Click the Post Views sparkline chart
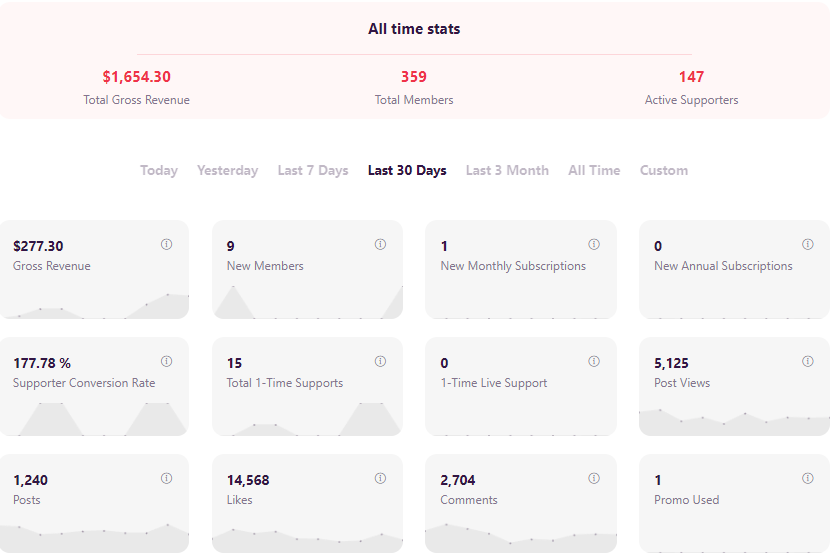Image resolution: width=832 pixels, height=553 pixels. click(x=734, y=422)
